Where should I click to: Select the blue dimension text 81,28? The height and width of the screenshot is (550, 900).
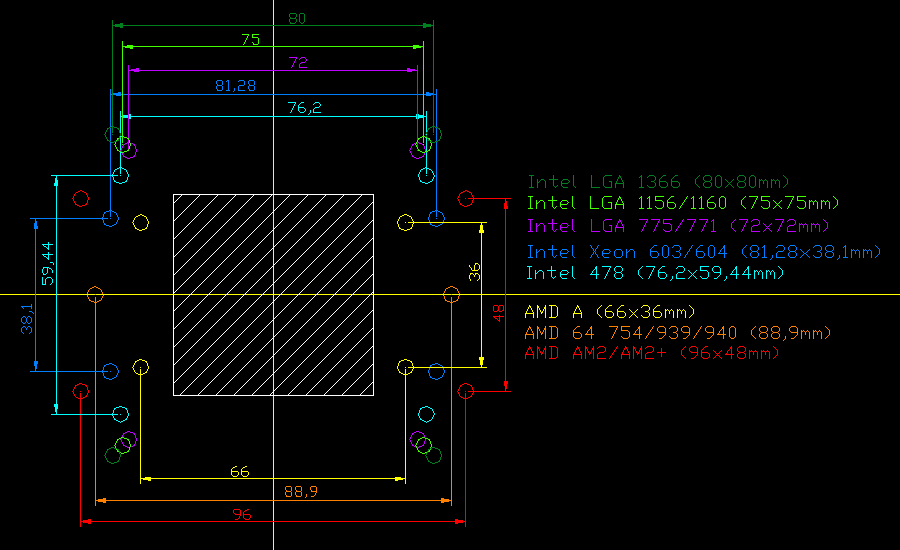(235, 86)
